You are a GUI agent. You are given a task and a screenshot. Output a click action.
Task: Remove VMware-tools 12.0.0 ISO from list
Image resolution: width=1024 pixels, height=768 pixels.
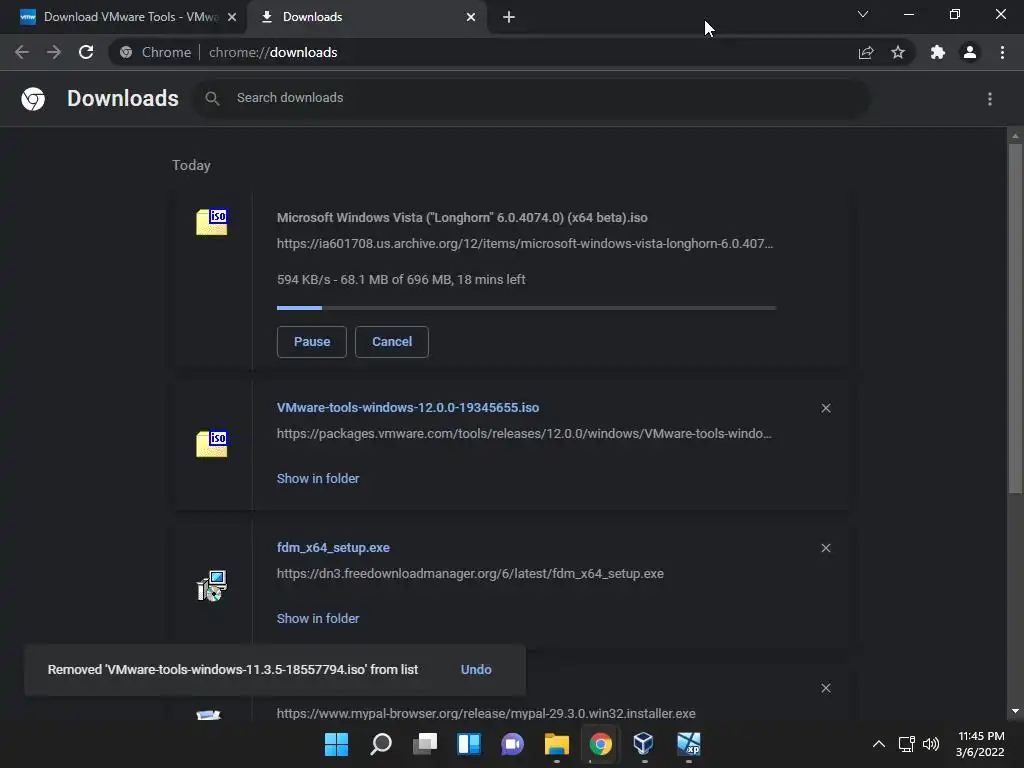coord(826,408)
